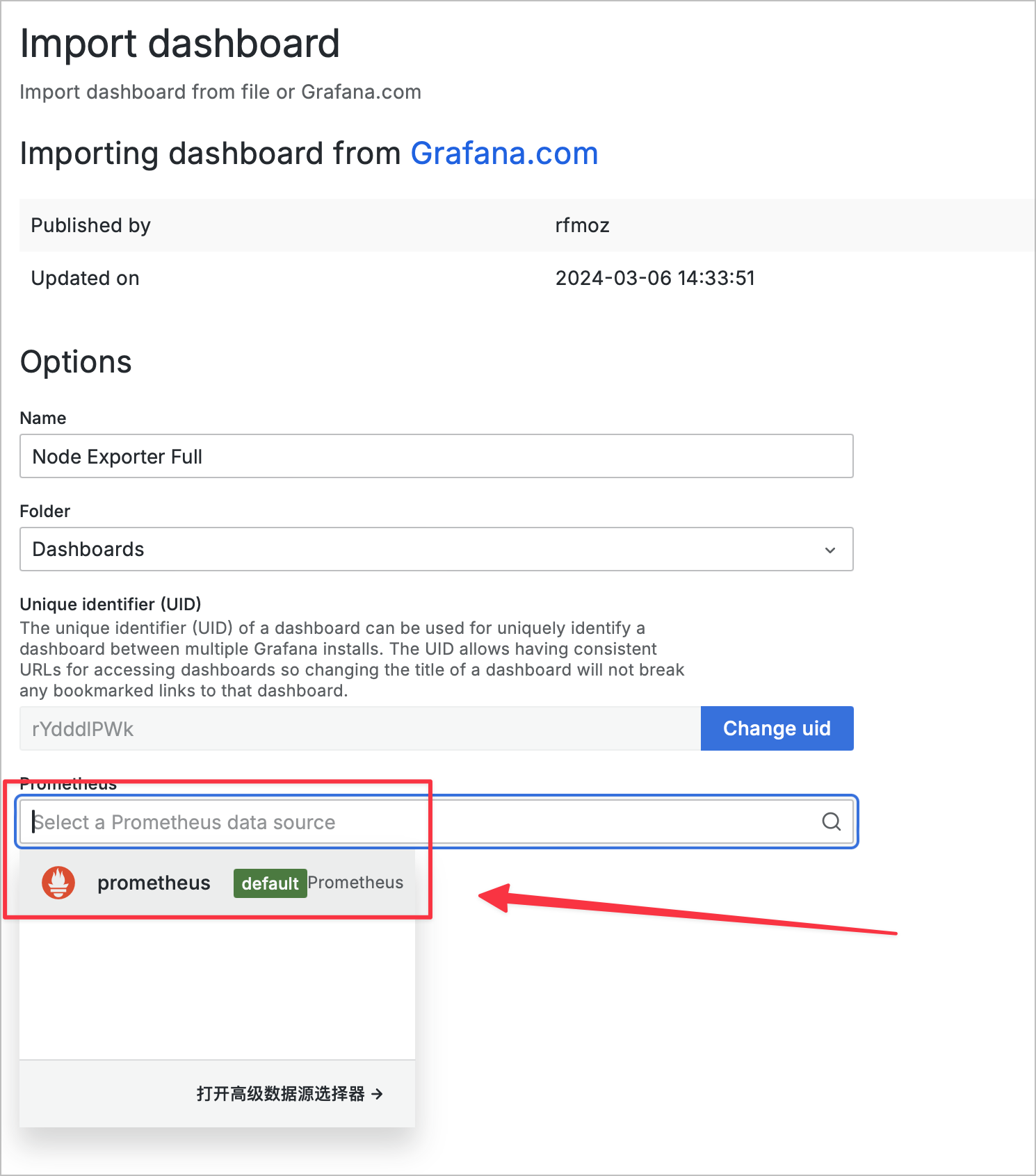Click the publisher name rfmoz
This screenshot has width=1036, height=1176.
(582, 225)
